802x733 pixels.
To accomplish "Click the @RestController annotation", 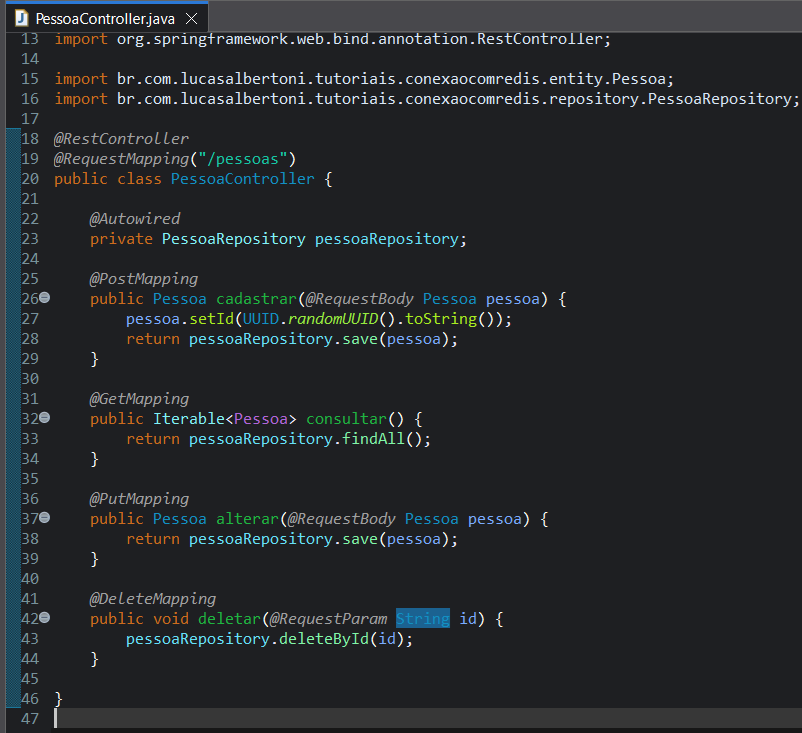I will click(x=121, y=138).
